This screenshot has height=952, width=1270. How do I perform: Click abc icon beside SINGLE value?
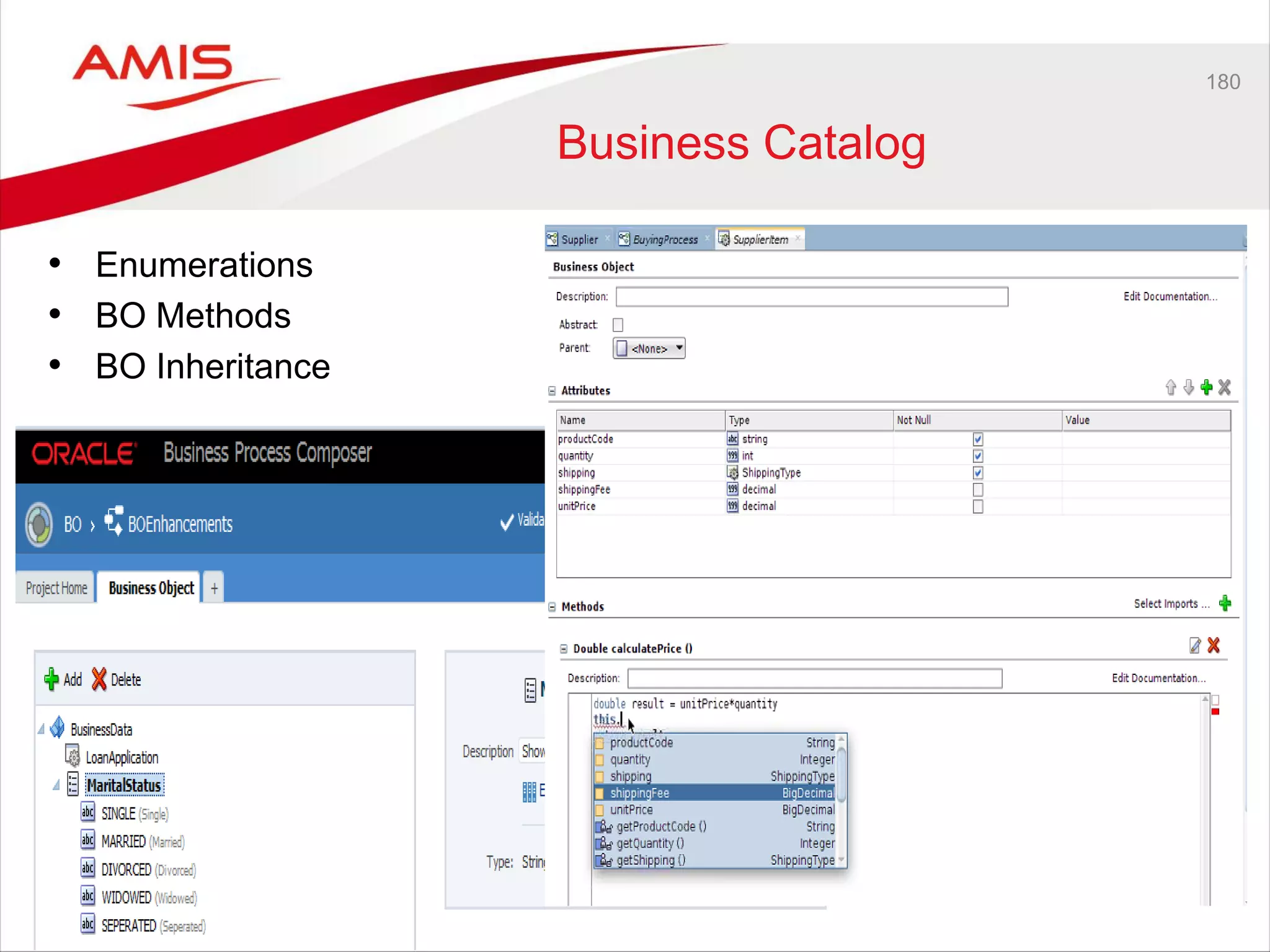click(x=87, y=812)
